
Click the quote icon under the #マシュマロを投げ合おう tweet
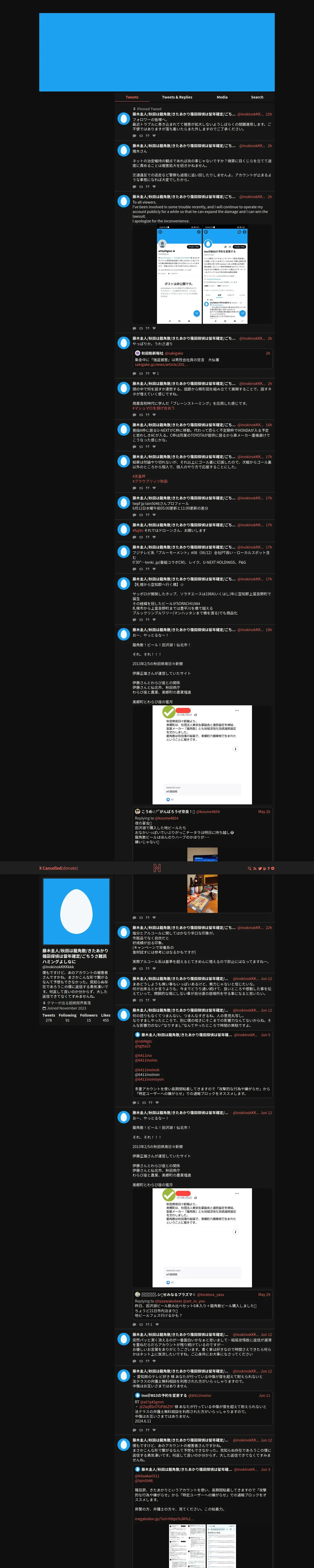coord(148,415)
